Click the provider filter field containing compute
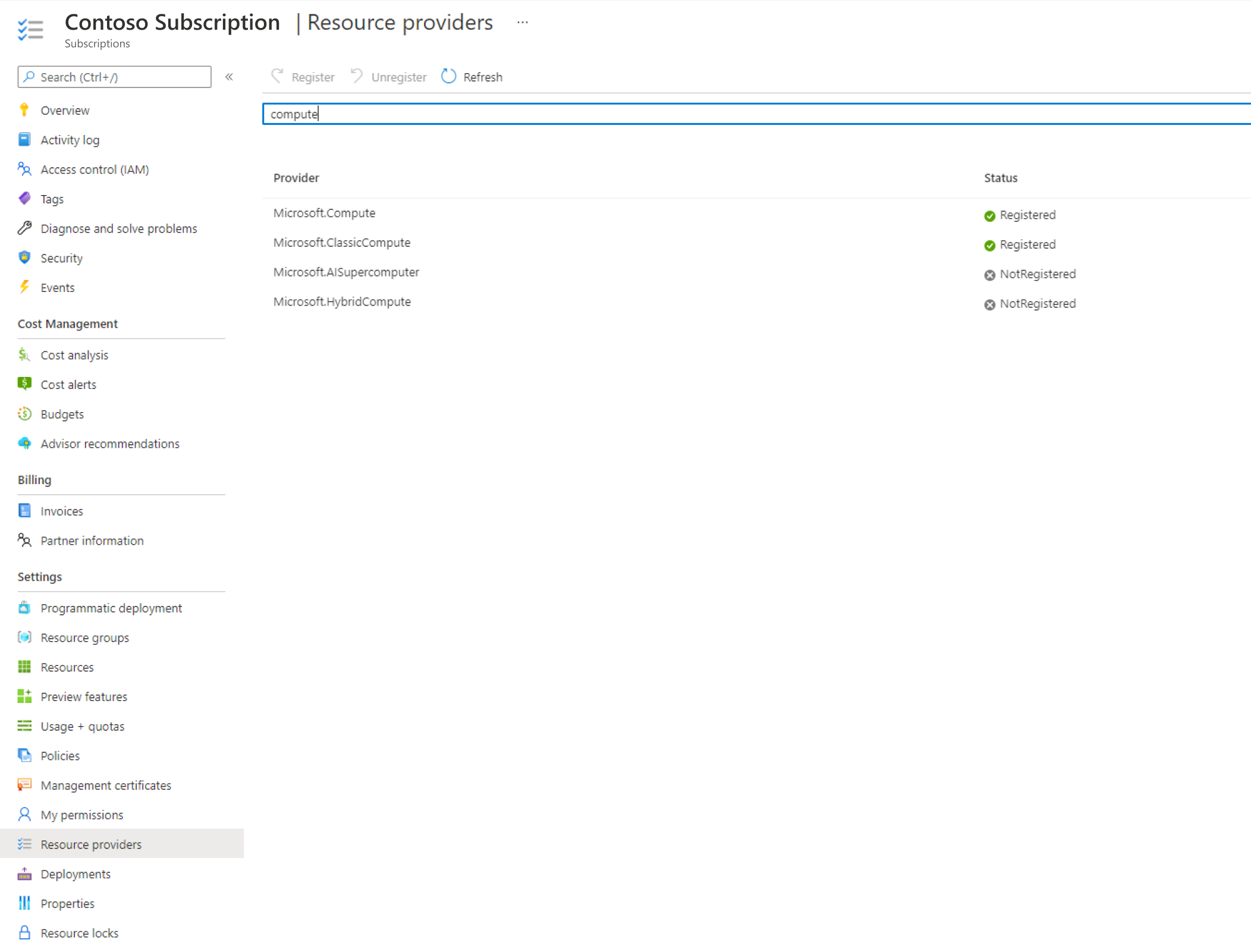The height and width of the screenshot is (952, 1251). (x=756, y=114)
